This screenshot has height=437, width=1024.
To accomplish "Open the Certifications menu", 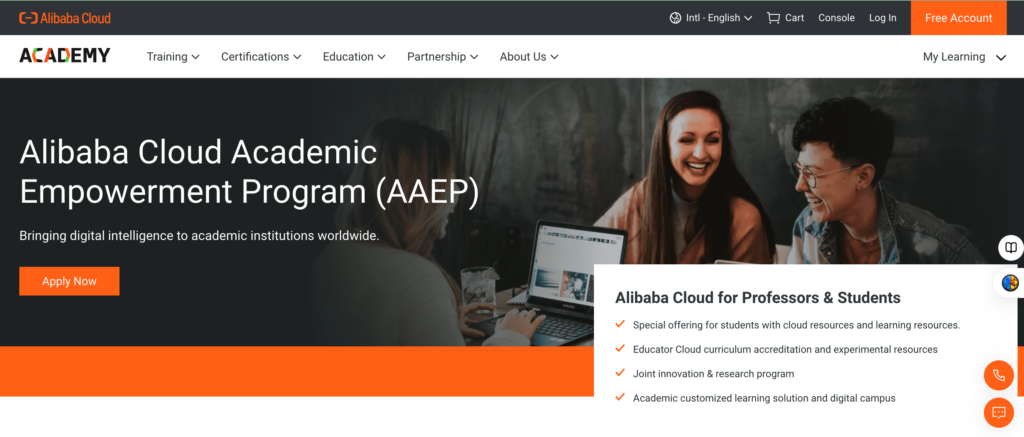I will 261,57.
